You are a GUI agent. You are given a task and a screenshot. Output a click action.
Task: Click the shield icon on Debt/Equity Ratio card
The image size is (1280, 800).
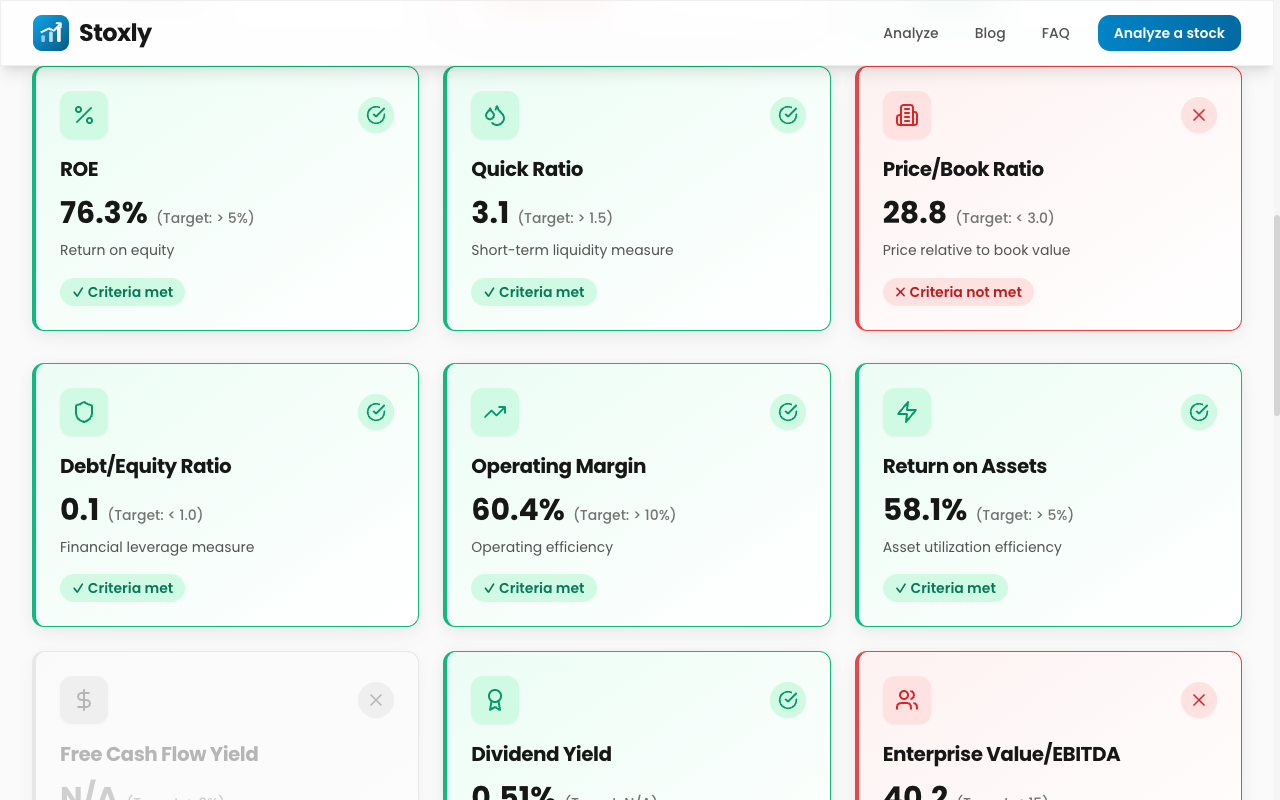tap(84, 412)
